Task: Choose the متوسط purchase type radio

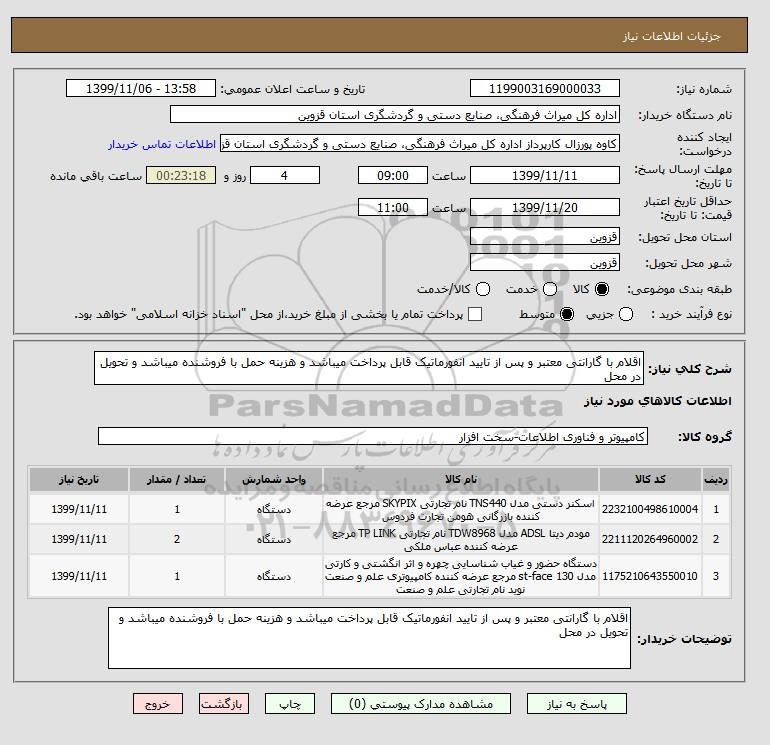Action: tap(567, 314)
